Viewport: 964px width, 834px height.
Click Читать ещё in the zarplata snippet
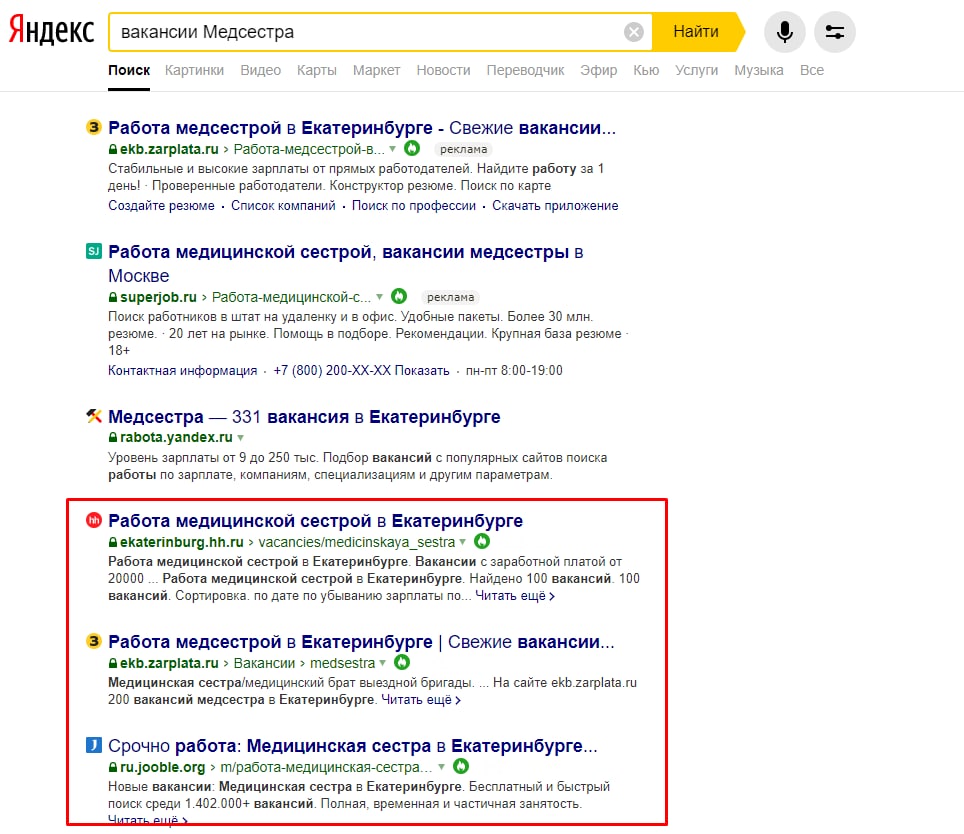(x=421, y=699)
